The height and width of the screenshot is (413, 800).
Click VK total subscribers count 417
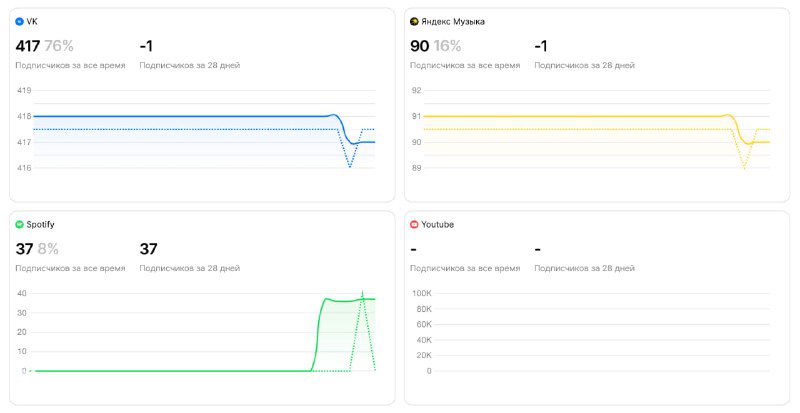pos(28,45)
